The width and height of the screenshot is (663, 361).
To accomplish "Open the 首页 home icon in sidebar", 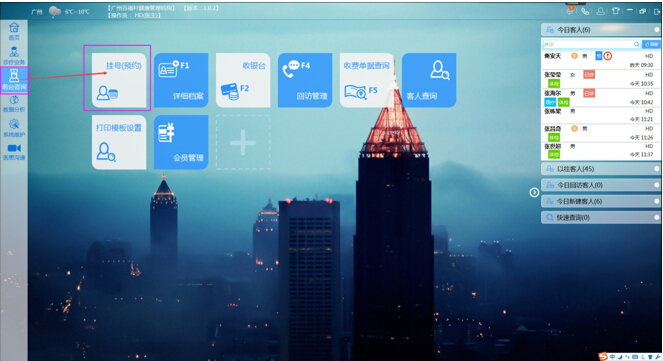I will click(14, 31).
